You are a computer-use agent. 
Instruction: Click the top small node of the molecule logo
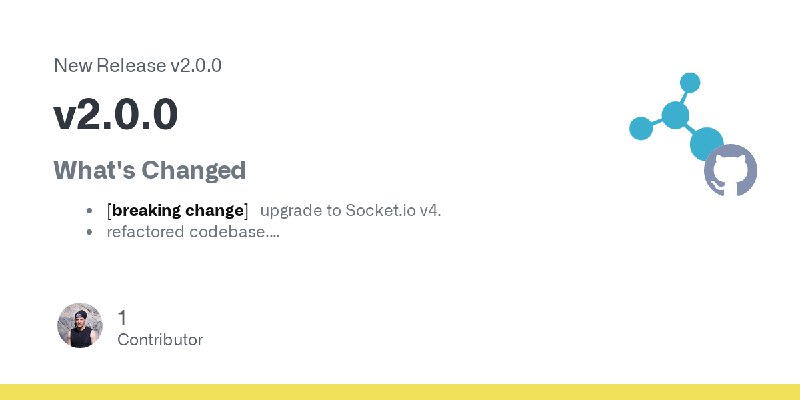690,83
